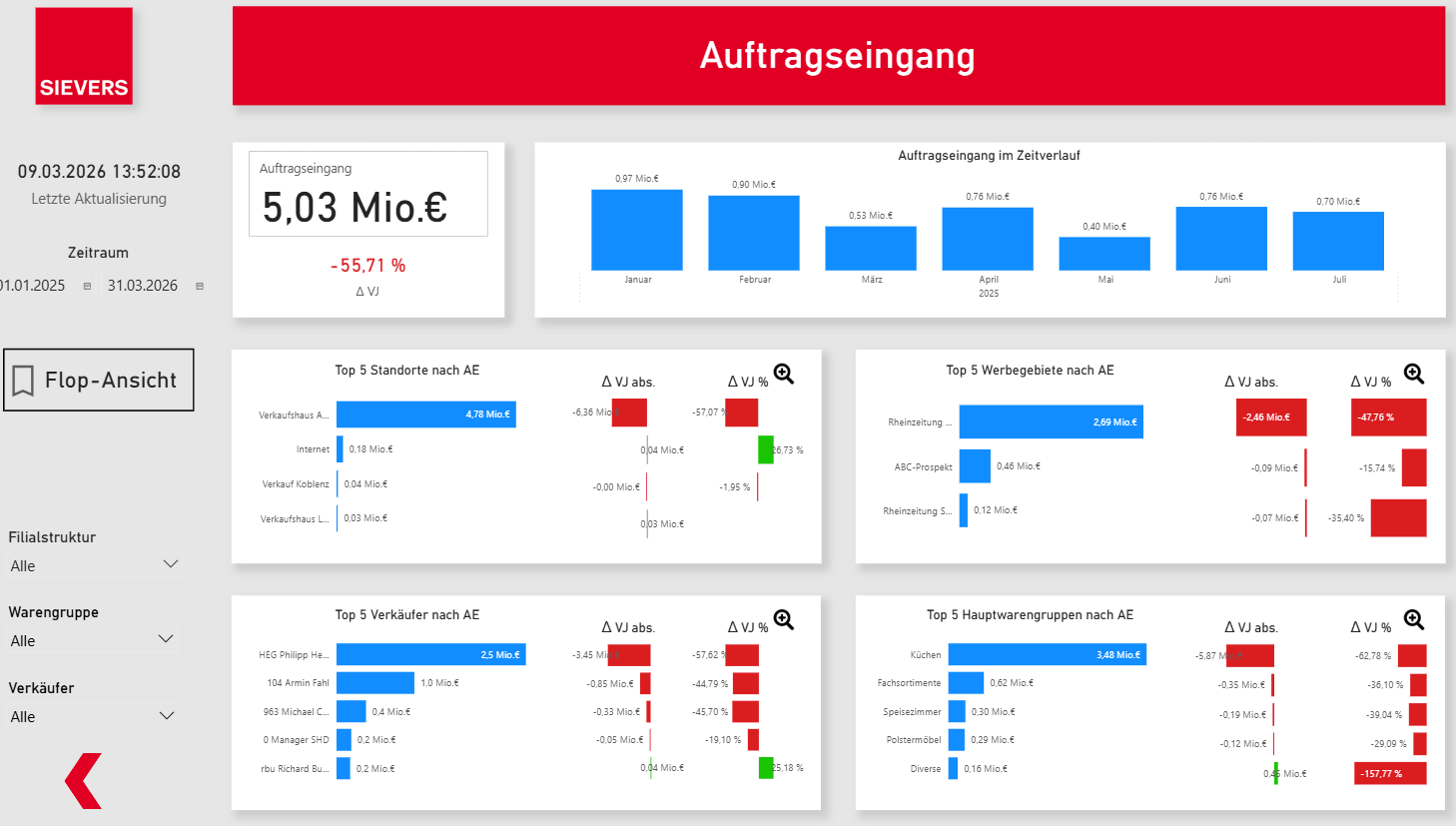Select the April bar in the time chart
1456x826 pixels.
[x=988, y=239]
